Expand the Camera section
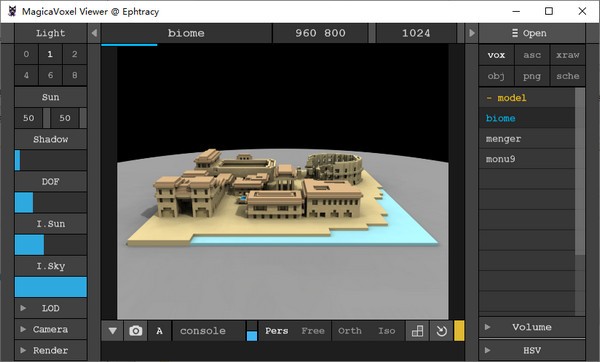The image size is (600, 362). (51, 329)
